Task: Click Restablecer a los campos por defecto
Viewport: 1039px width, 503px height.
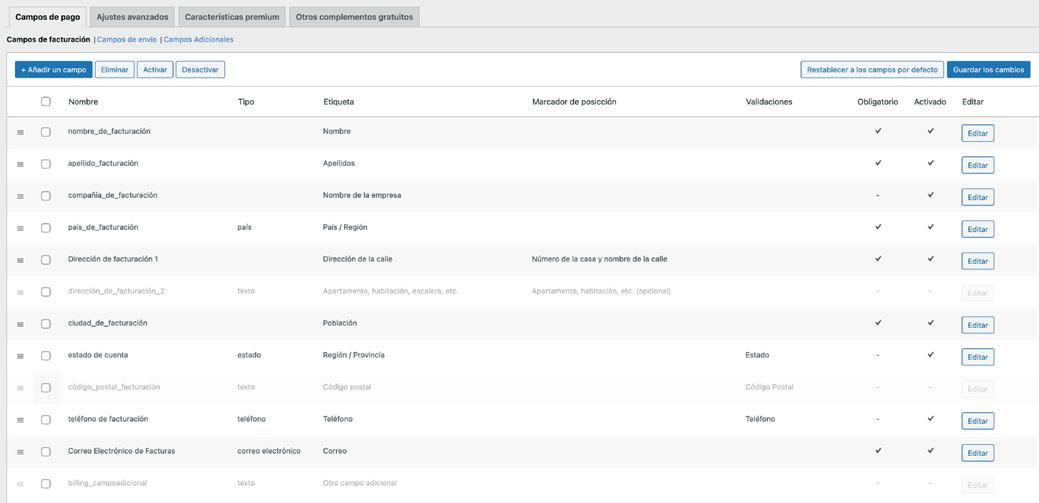Action: [872, 70]
